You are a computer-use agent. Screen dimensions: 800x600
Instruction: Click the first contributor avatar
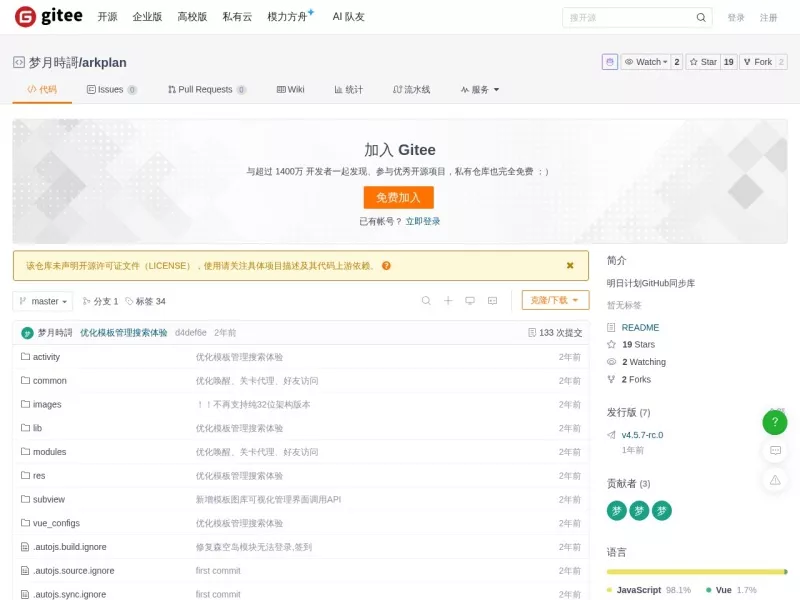coord(616,510)
